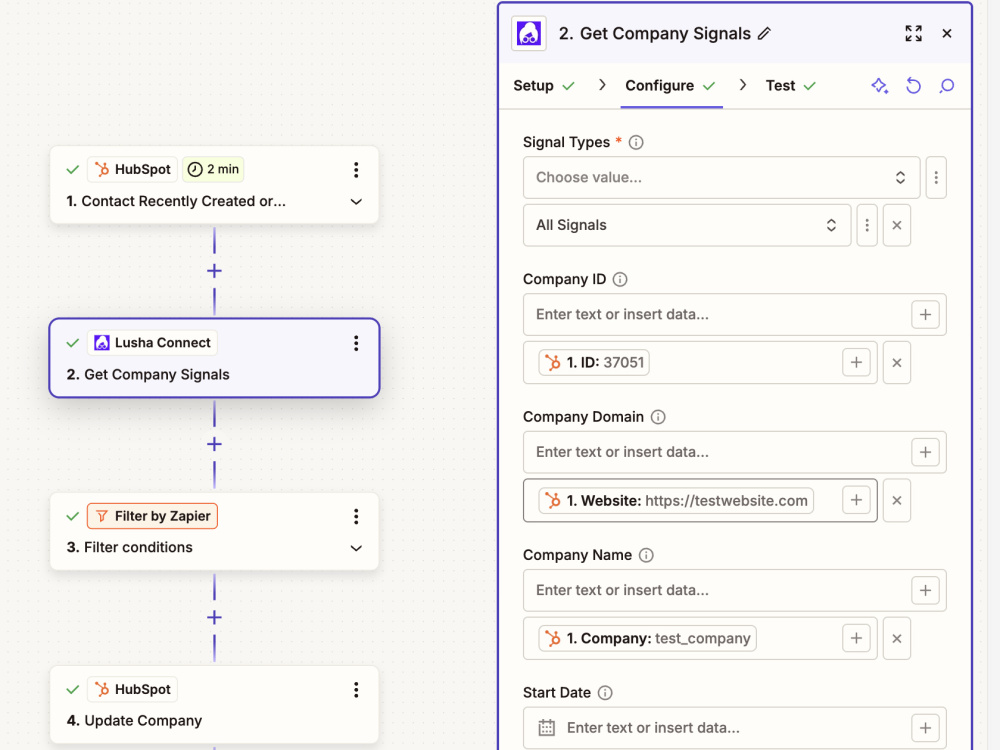1000x750 pixels.
Task: Open the Choose value signal types dropdown
Action: tap(721, 177)
